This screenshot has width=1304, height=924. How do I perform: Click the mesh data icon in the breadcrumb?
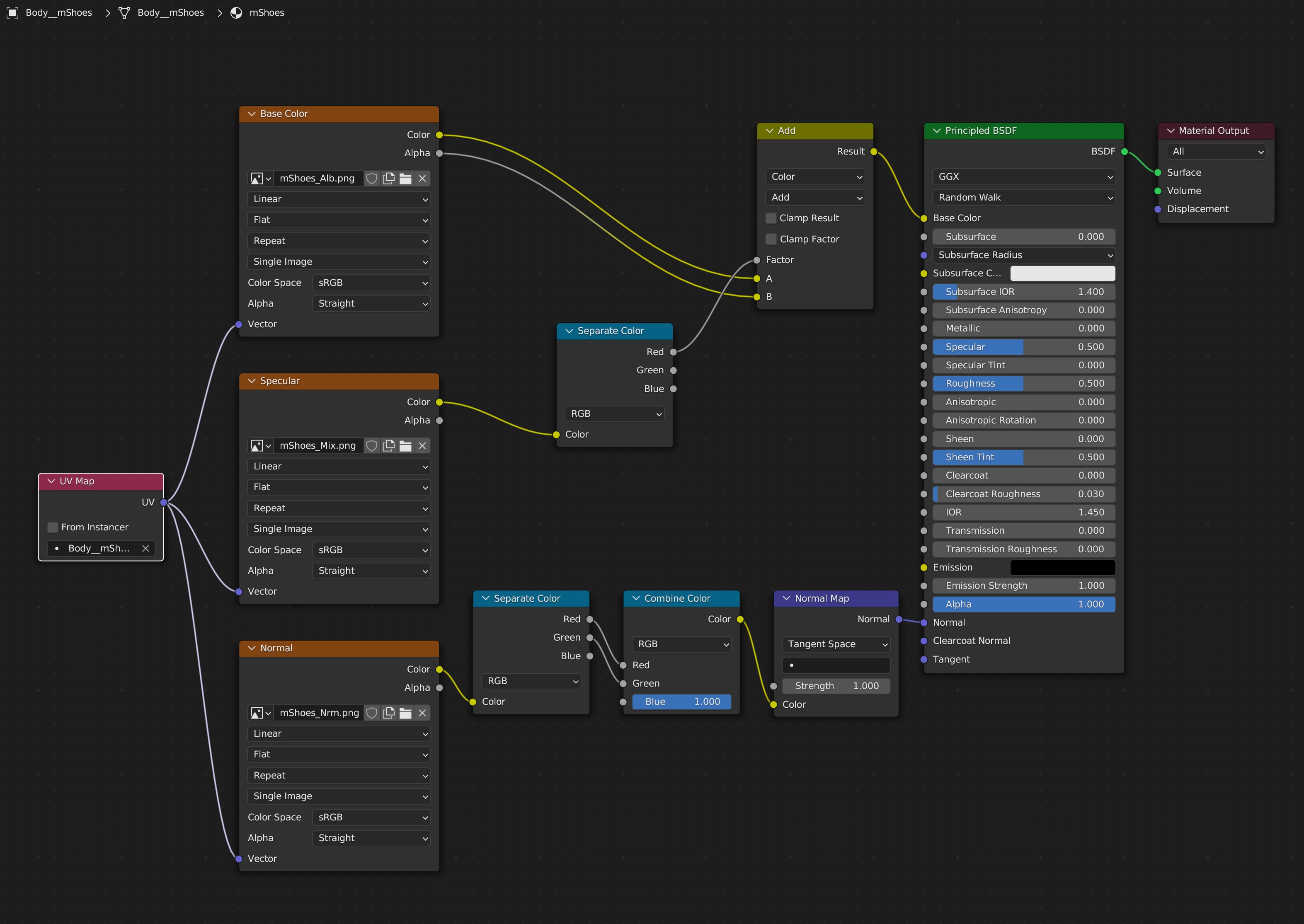(124, 12)
